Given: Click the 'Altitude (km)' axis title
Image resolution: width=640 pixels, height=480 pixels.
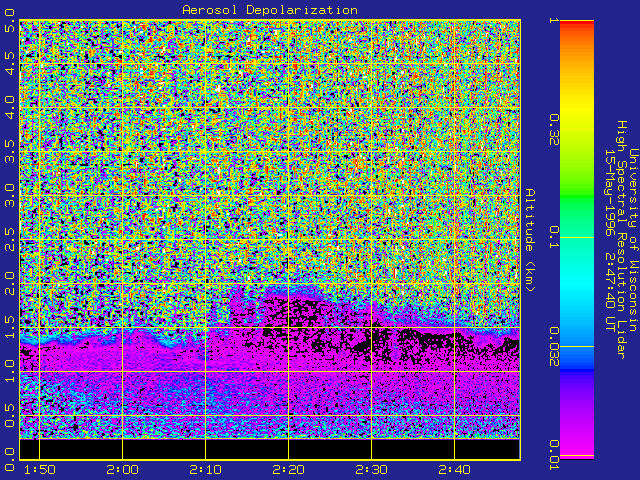Looking at the screenshot, I should click(529, 240).
